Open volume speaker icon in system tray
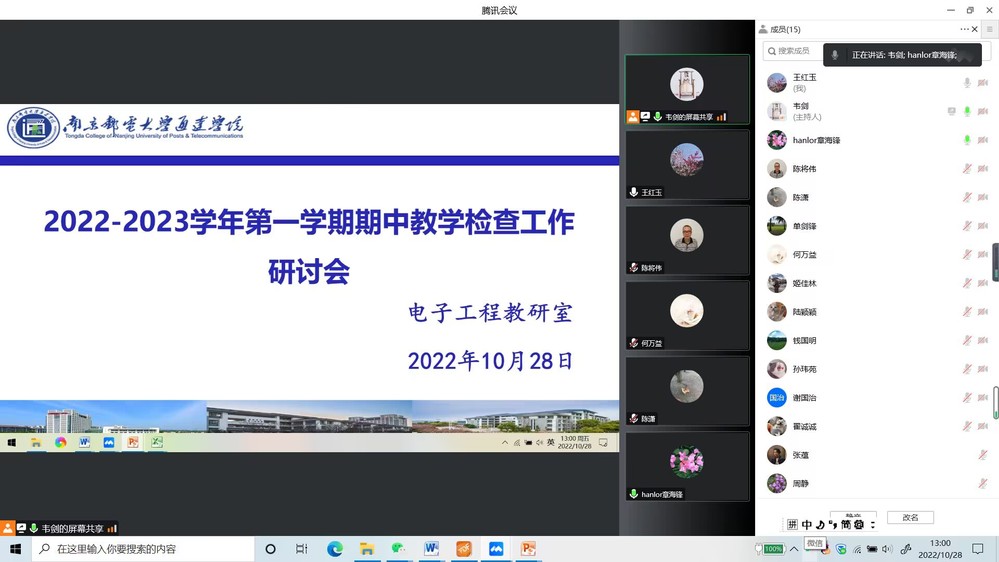Screen dimensions: 999x562 888,549
